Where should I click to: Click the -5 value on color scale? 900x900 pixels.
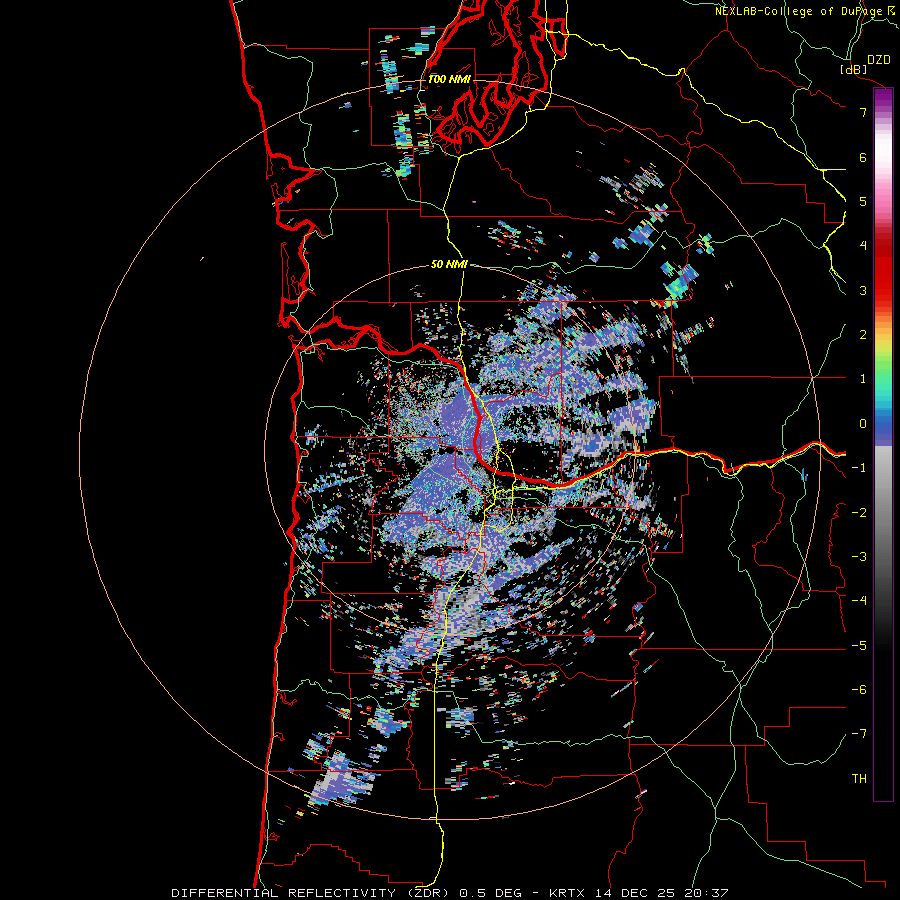coord(859,646)
